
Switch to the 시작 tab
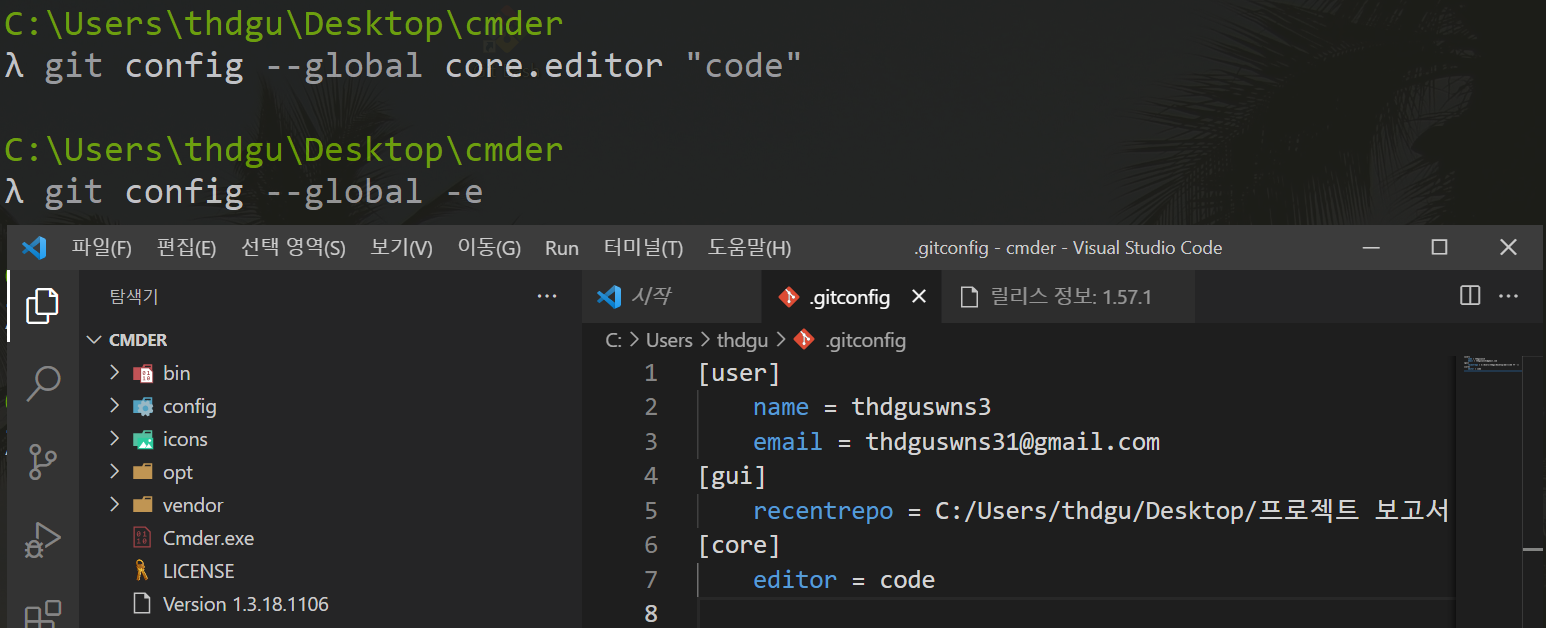click(672, 297)
